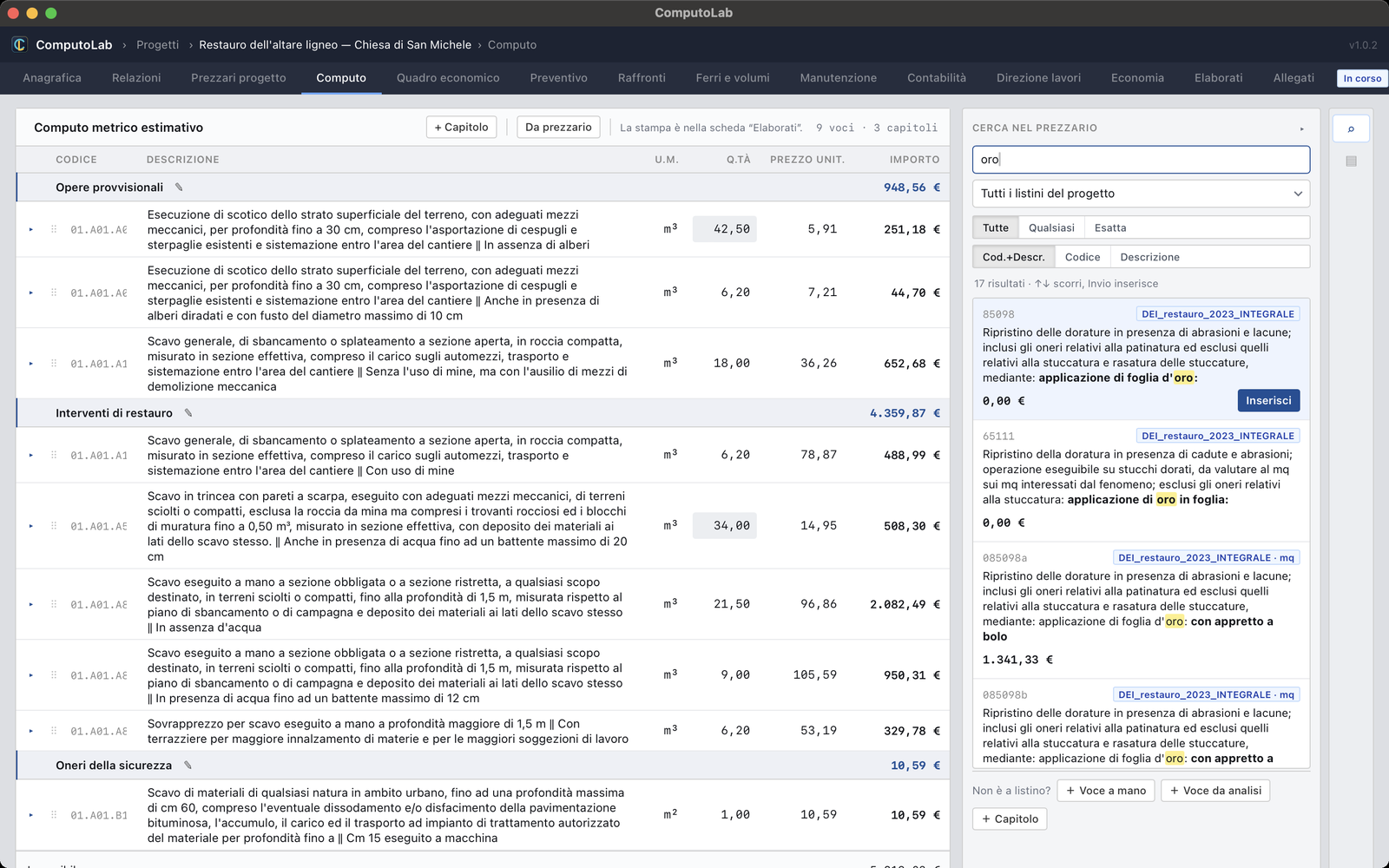The image size is (1389, 868).
Task: Switch to the Anagrafica tab
Action: [52, 78]
